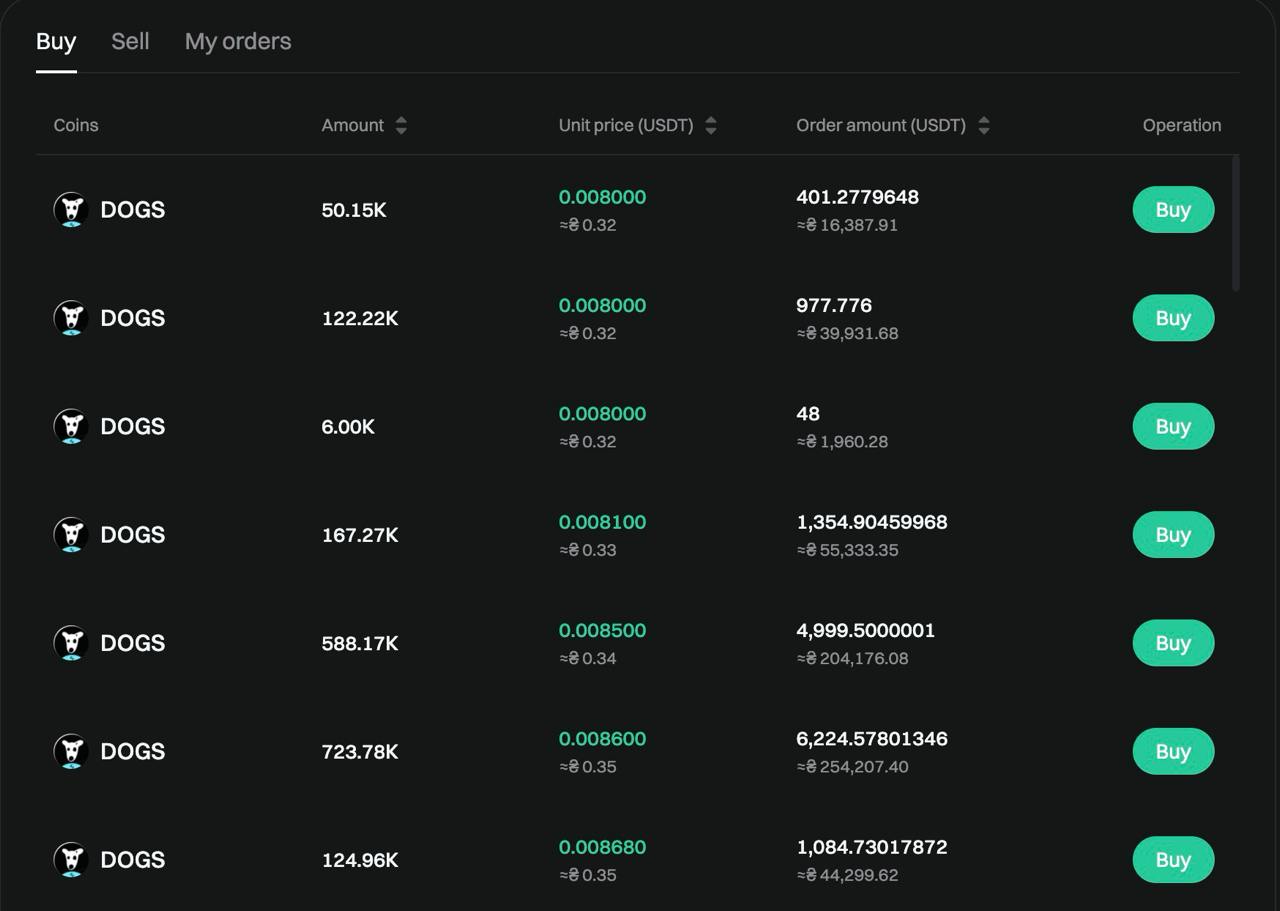The height and width of the screenshot is (911, 1280).
Task: Click unit price 0.008100
Action: pos(602,522)
